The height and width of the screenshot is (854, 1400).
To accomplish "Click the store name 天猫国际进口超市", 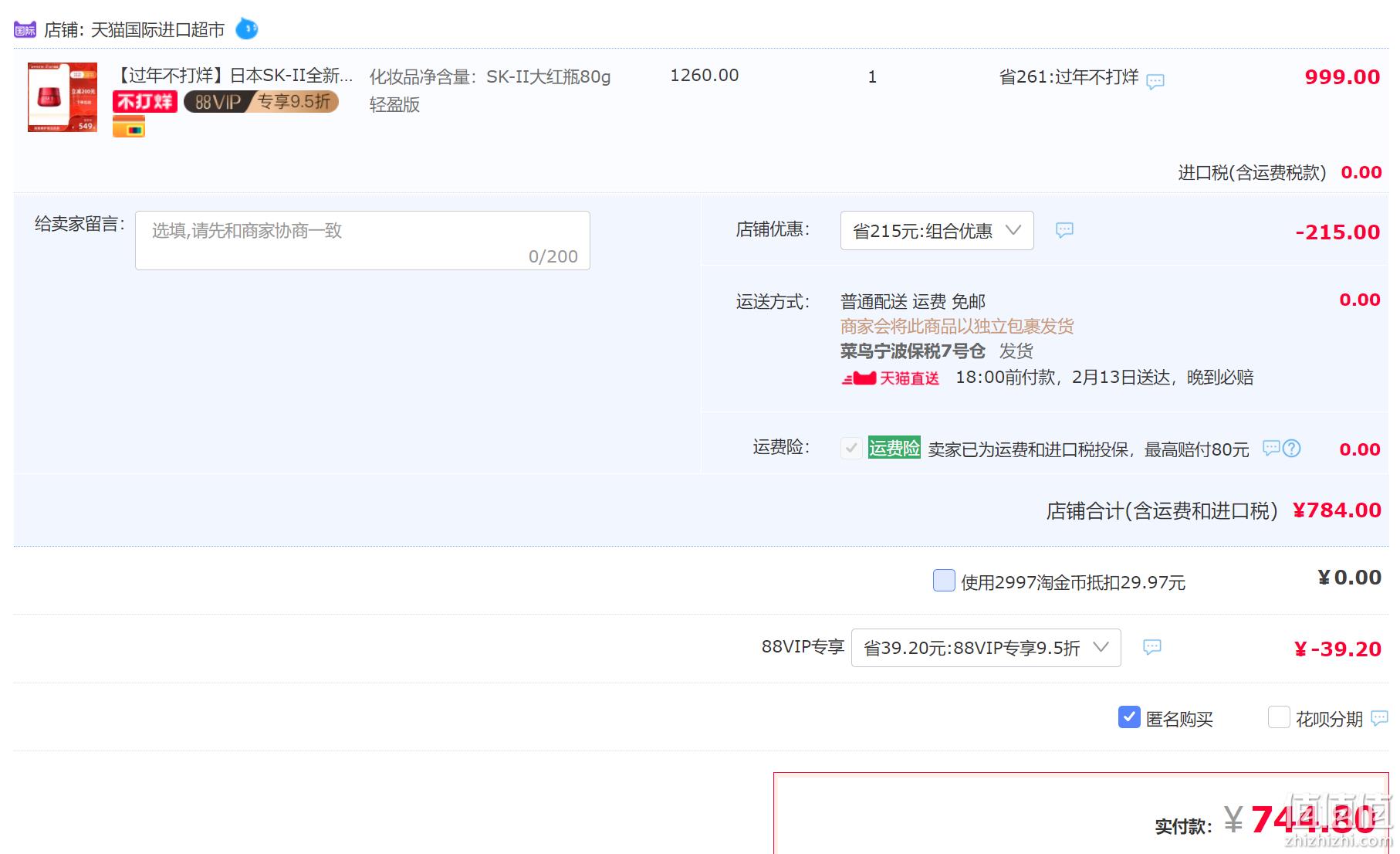I will [157, 30].
